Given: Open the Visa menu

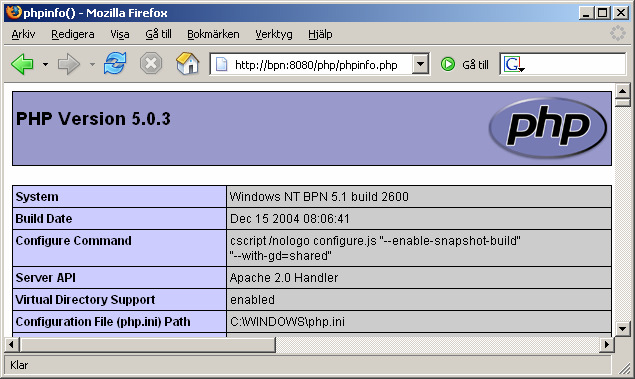Looking at the screenshot, I should click(120, 34).
